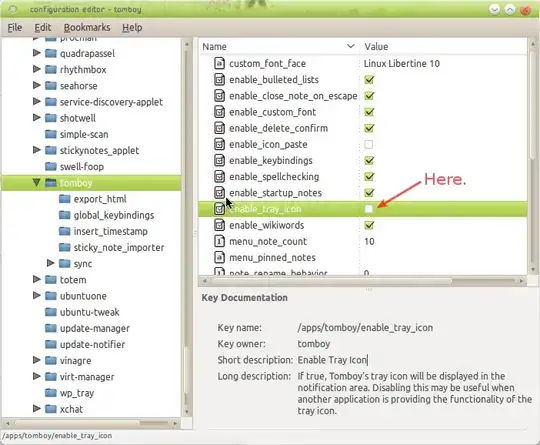Click the seahorse folder icon
The image size is (540, 445).
(x=51, y=85)
